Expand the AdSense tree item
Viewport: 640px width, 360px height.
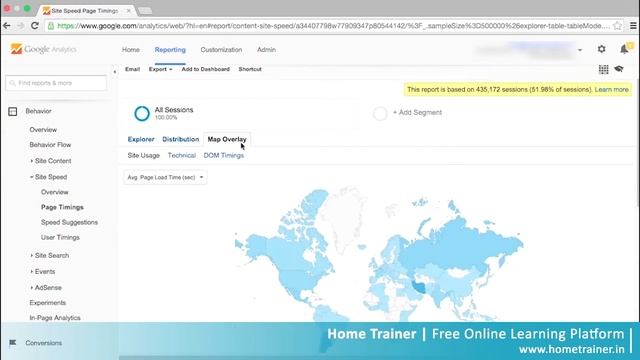31,288
